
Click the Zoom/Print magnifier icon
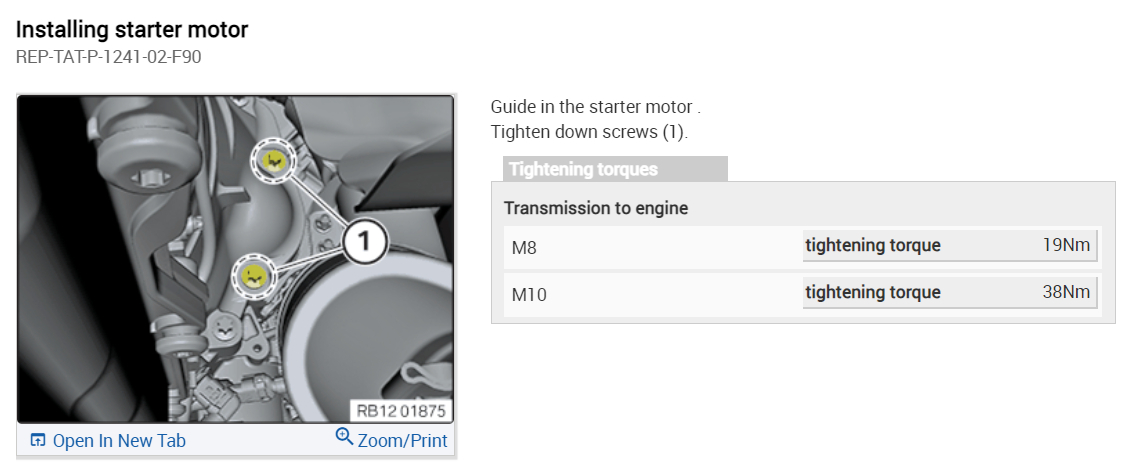pyautogui.click(x=344, y=437)
